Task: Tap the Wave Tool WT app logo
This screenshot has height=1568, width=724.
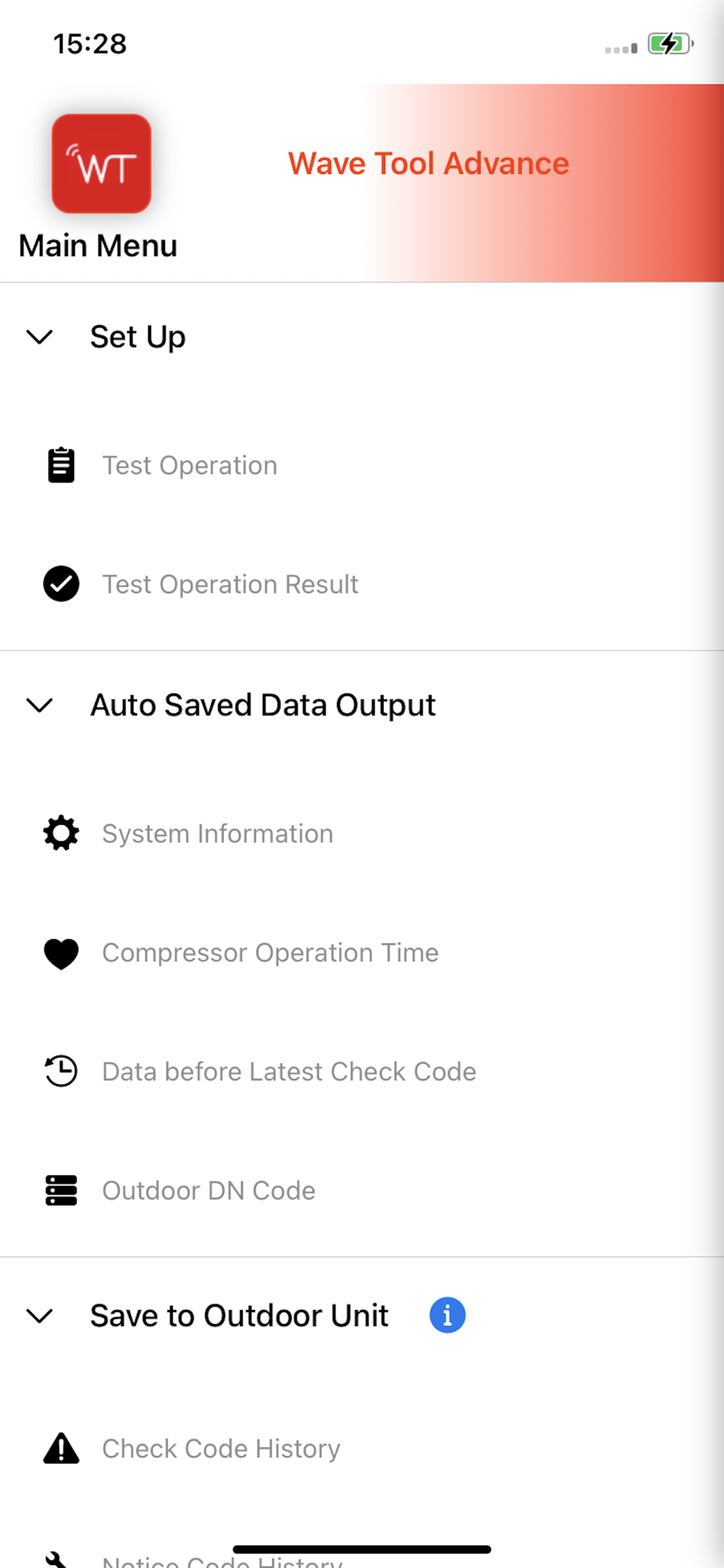Action: (101, 164)
